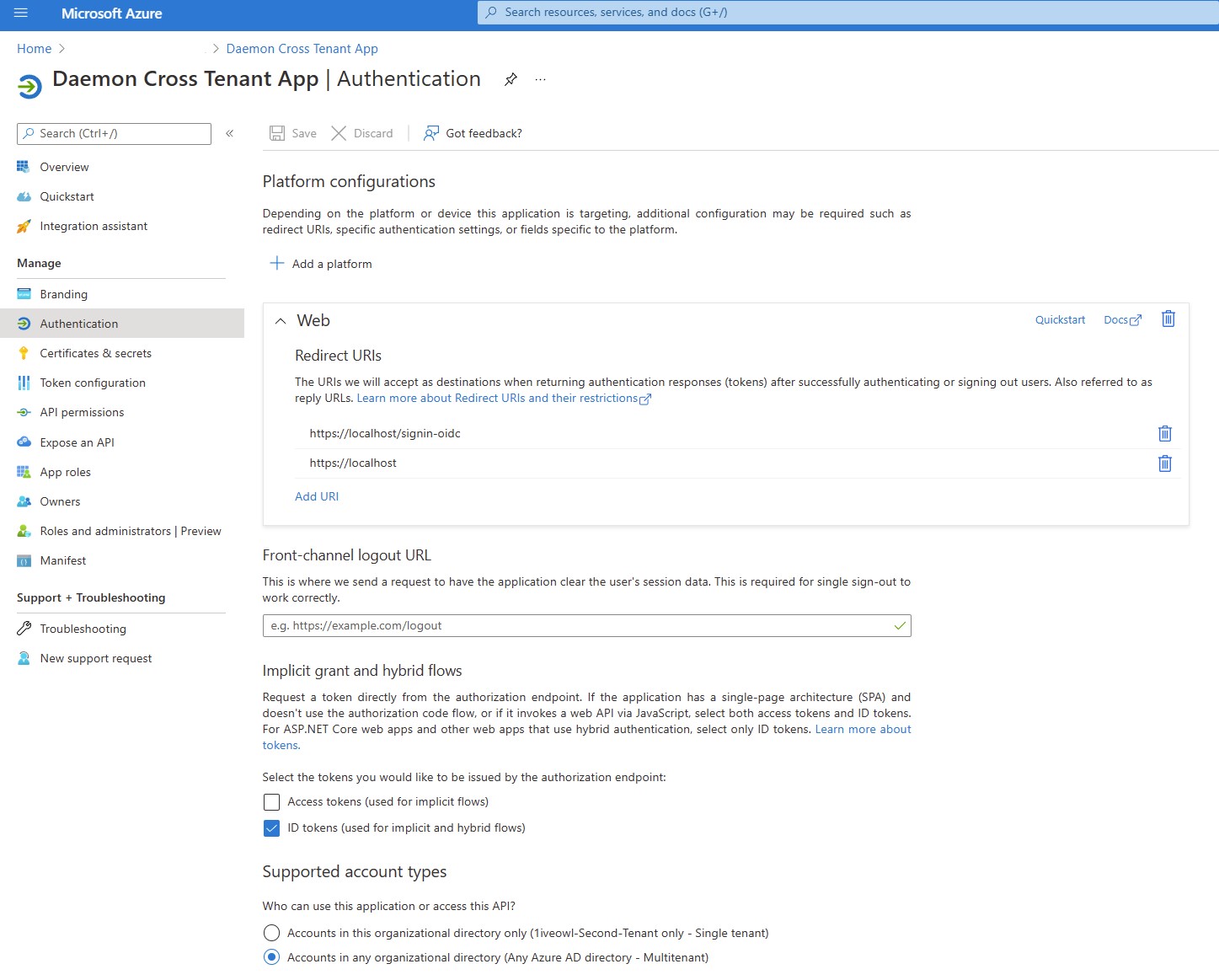The height and width of the screenshot is (980, 1219).
Task: Click the Add a platform button
Action: pos(321,264)
